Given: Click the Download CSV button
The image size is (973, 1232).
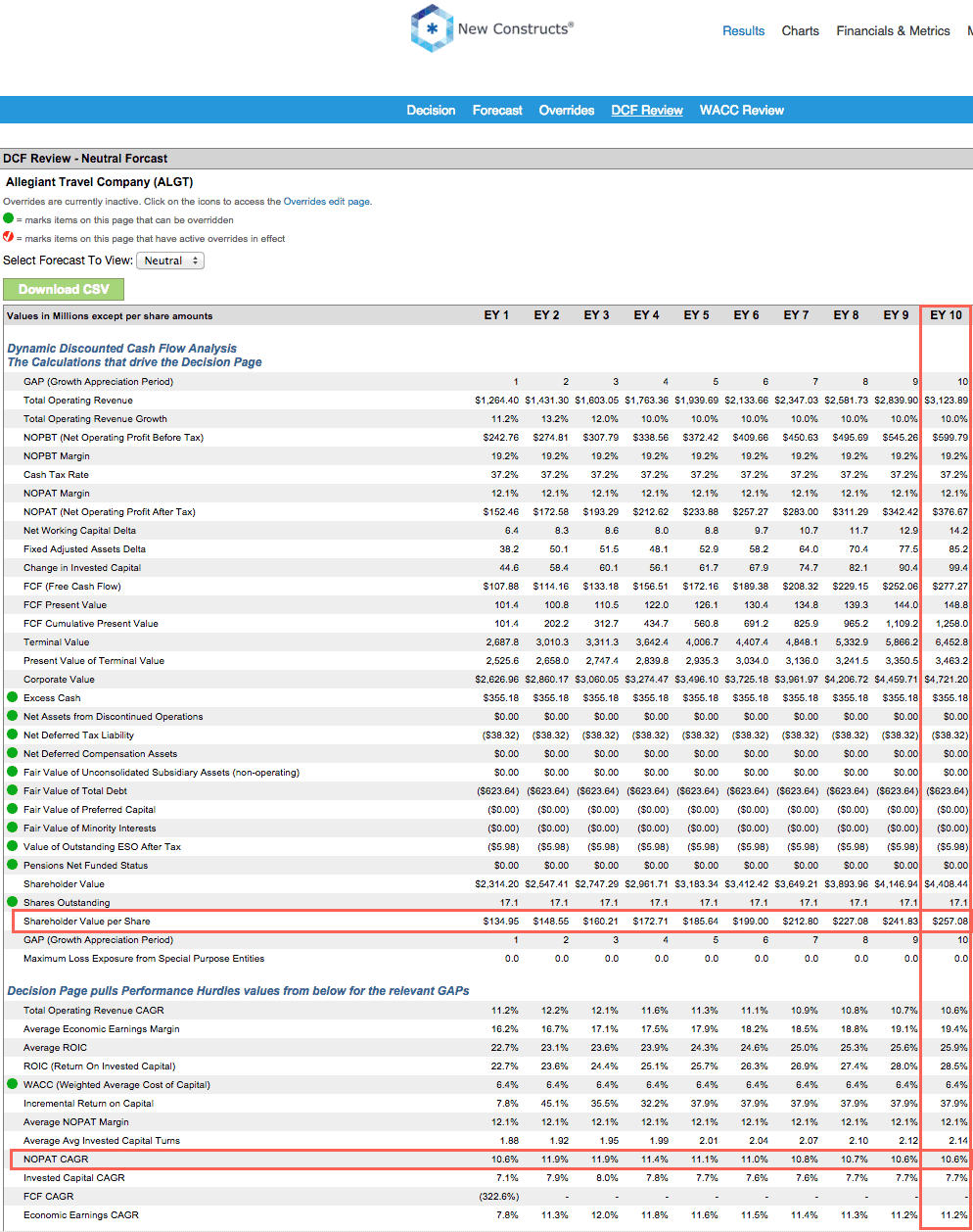Looking at the screenshot, I should [x=64, y=289].
